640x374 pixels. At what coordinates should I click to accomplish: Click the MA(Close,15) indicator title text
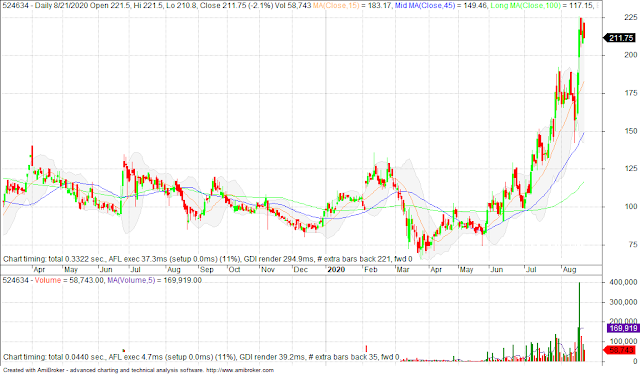pos(336,6)
